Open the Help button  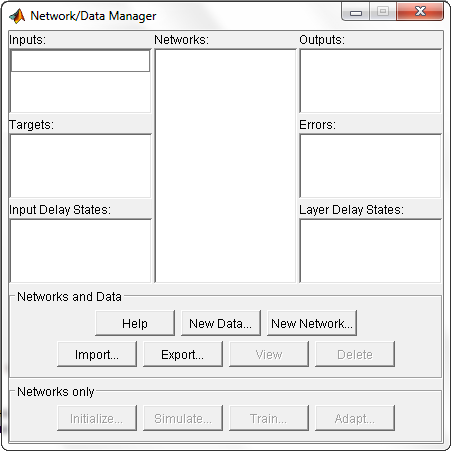(135, 323)
